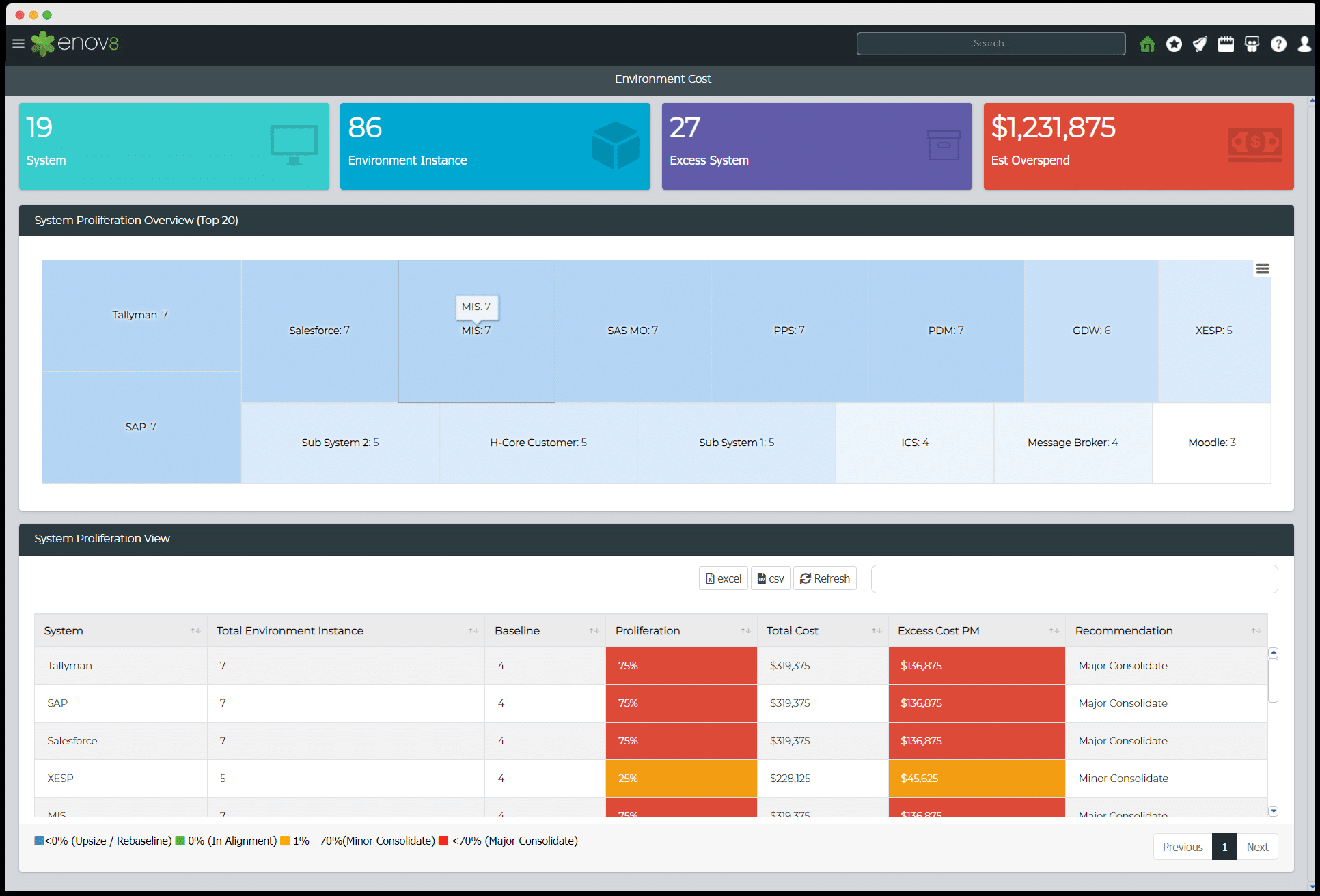This screenshot has width=1320, height=896.
Task: Select the SAS MO: 7 treemap tile
Action: pyautogui.click(x=633, y=331)
